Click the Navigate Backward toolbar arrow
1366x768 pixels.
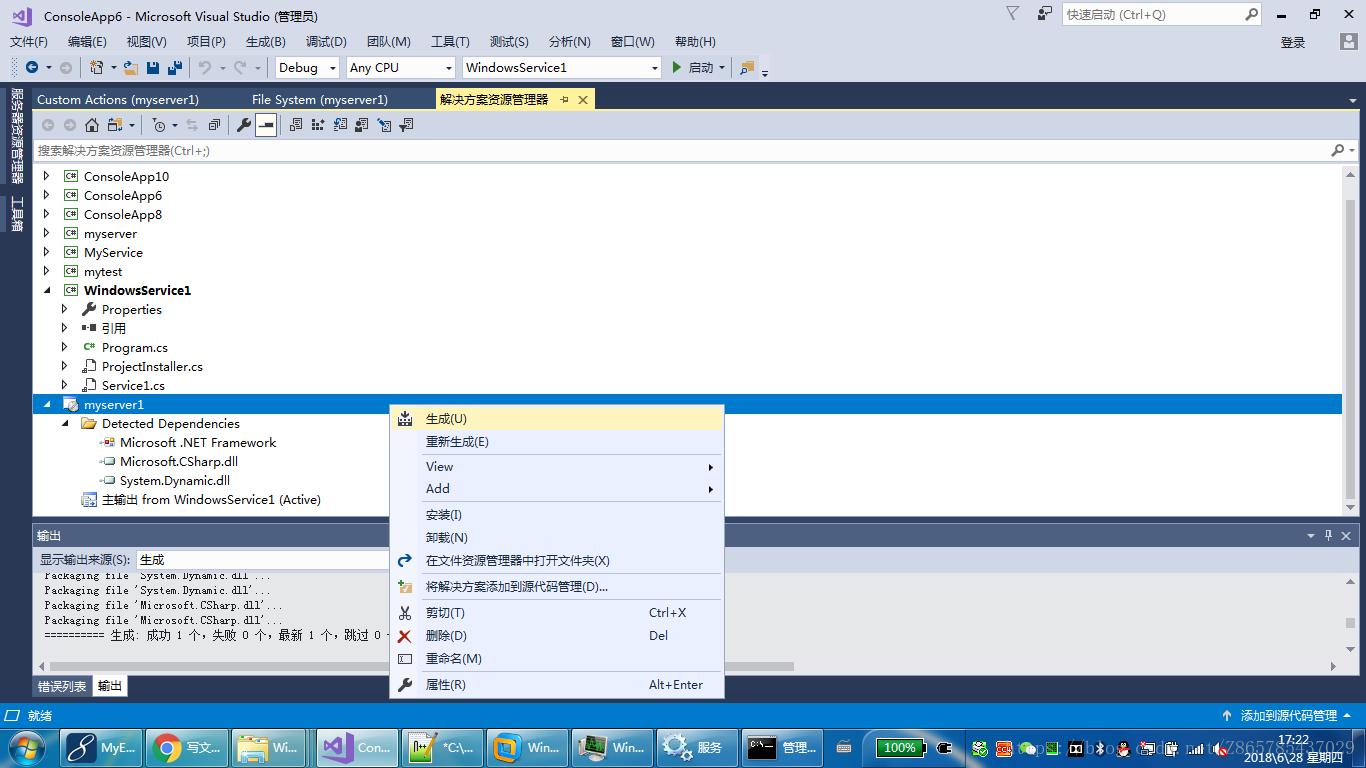coord(32,67)
